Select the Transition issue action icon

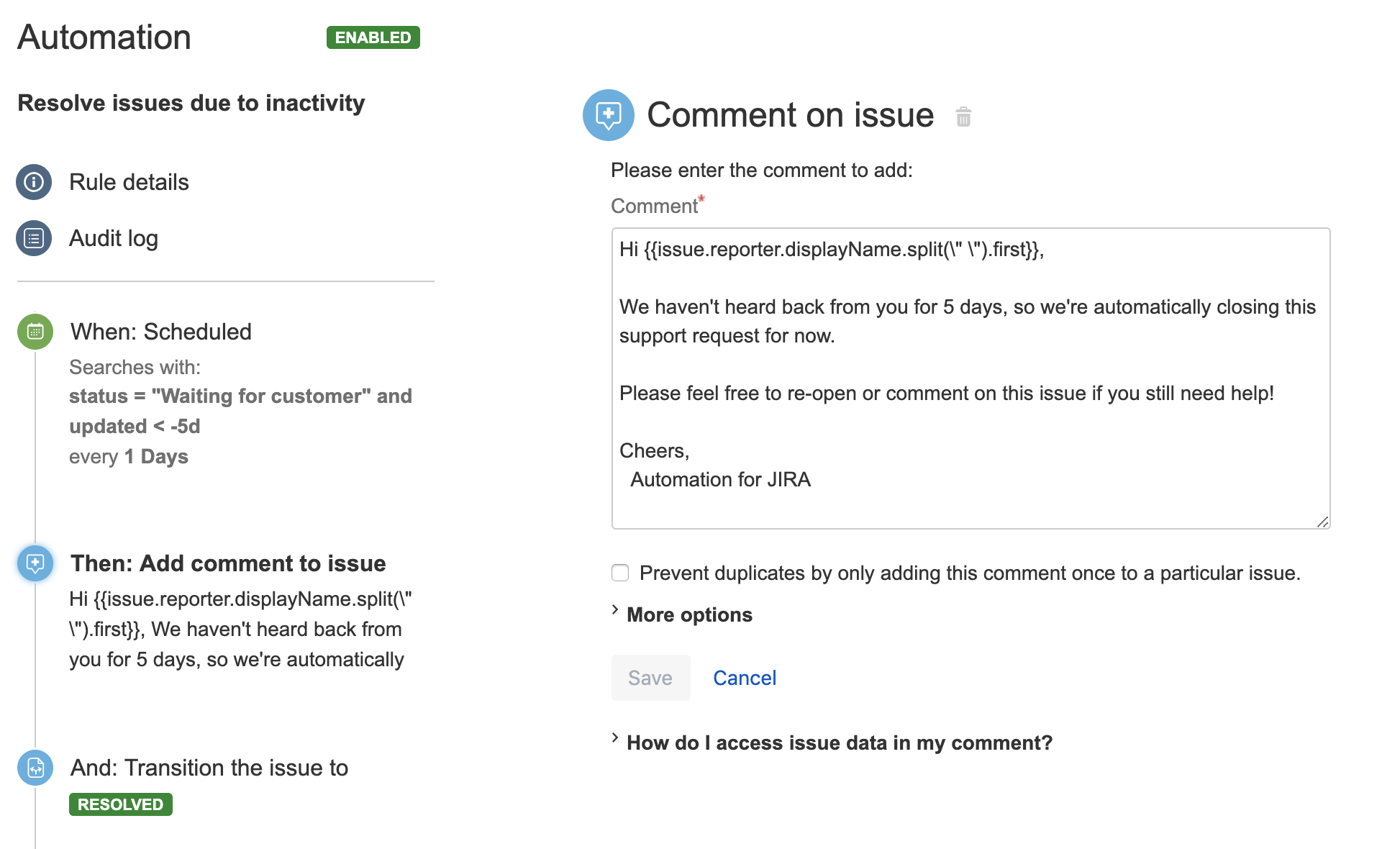coord(35,768)
